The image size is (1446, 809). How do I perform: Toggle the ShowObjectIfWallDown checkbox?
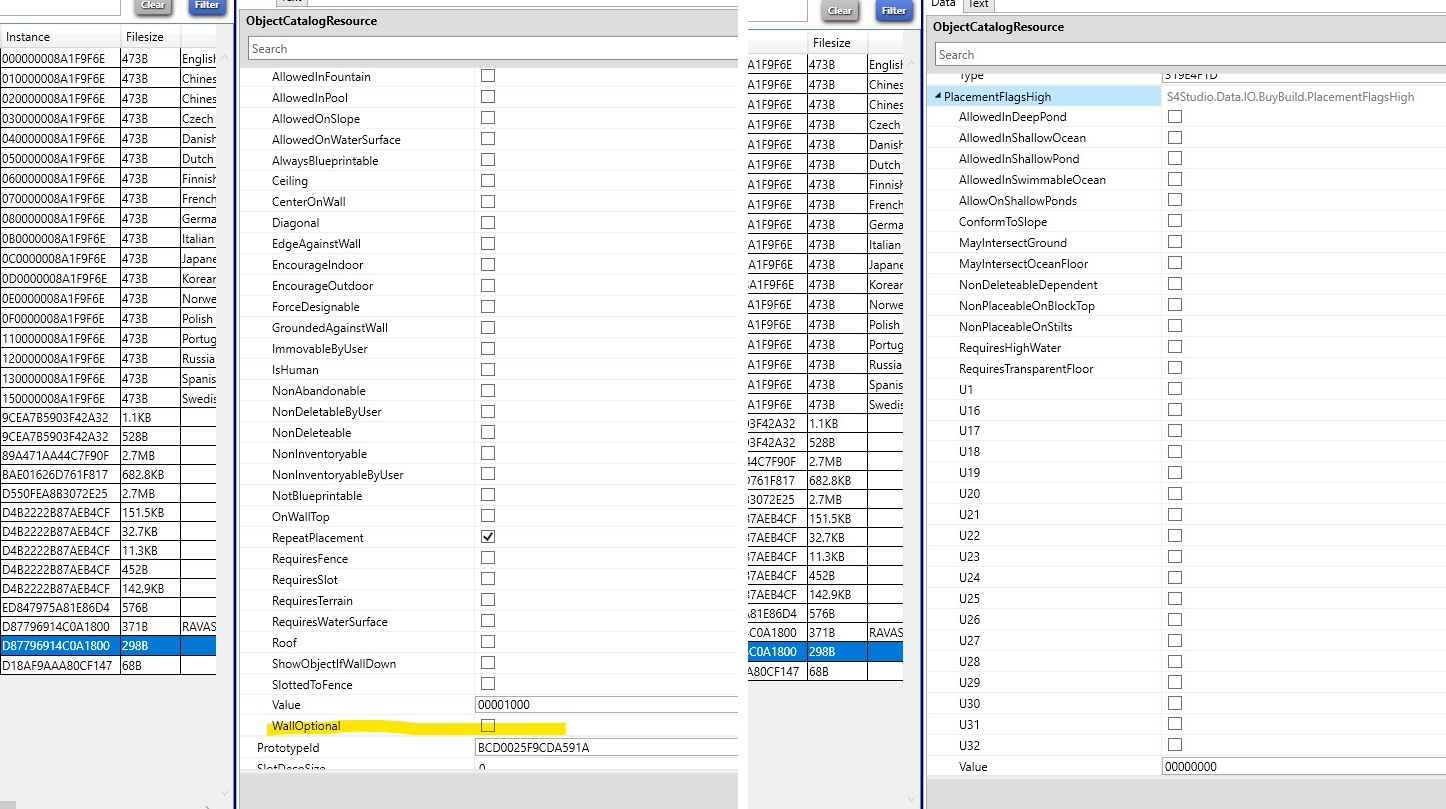pyautogui.click(x=488, y=662)
